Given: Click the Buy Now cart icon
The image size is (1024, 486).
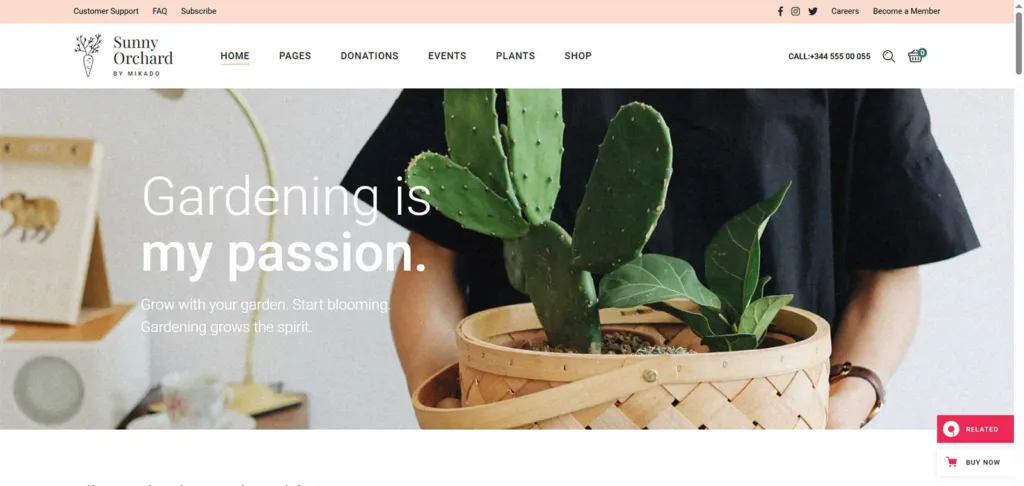Looking at the screenshot, I should pos(952,462).
